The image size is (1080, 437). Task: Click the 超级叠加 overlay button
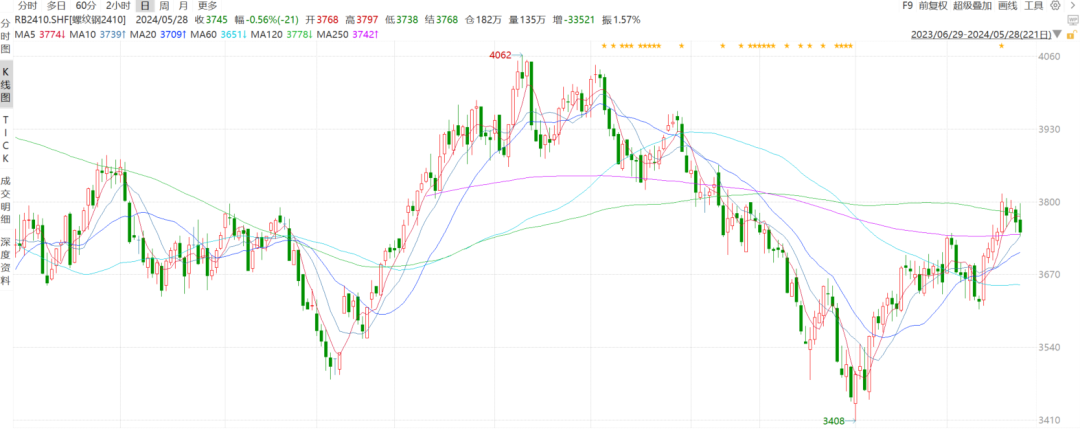point(973,6)
